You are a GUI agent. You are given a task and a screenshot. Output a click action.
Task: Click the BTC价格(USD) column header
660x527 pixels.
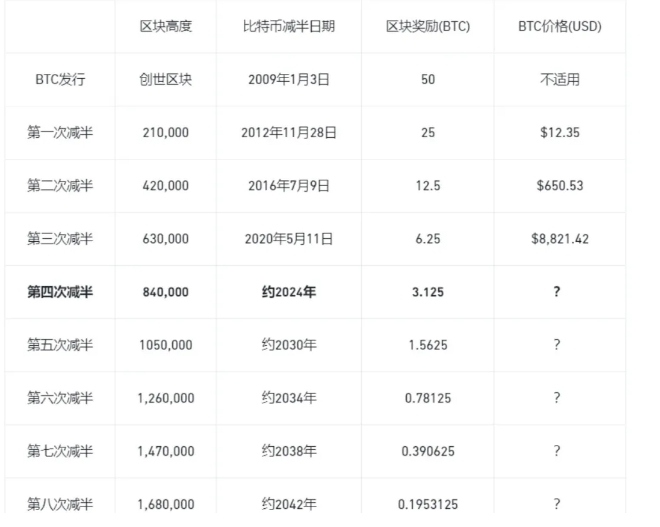560,27
